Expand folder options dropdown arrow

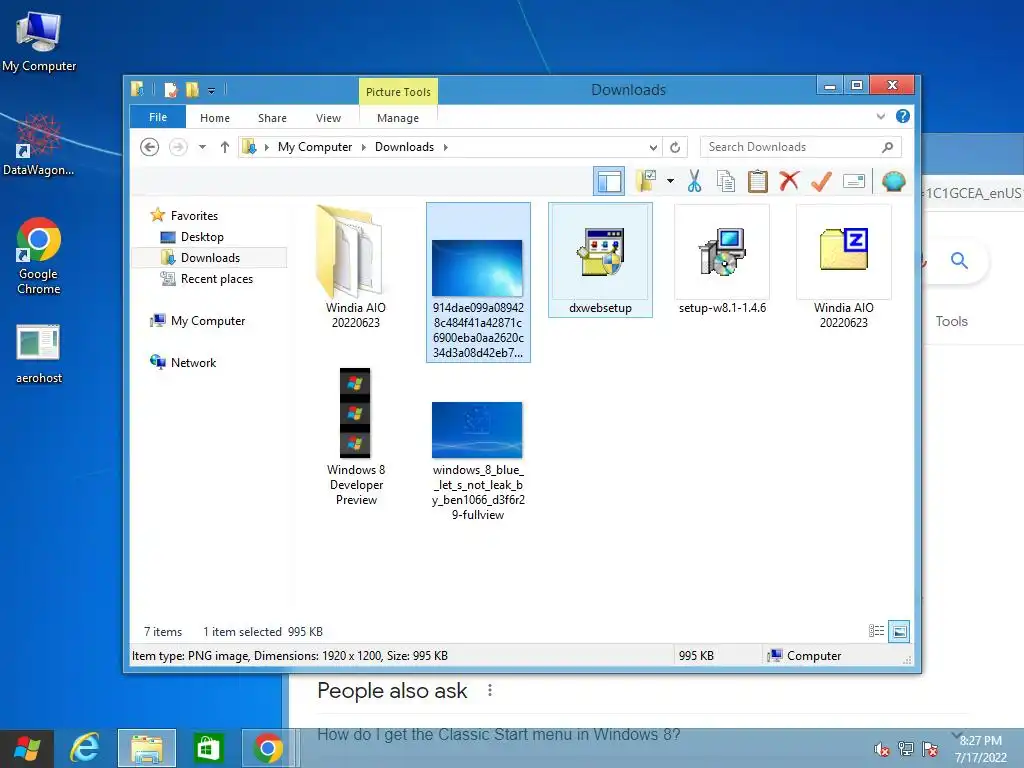tap(670, 181)
